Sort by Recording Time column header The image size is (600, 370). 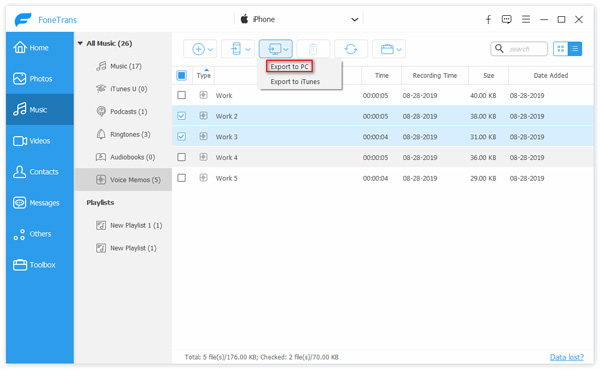[435, 75]
